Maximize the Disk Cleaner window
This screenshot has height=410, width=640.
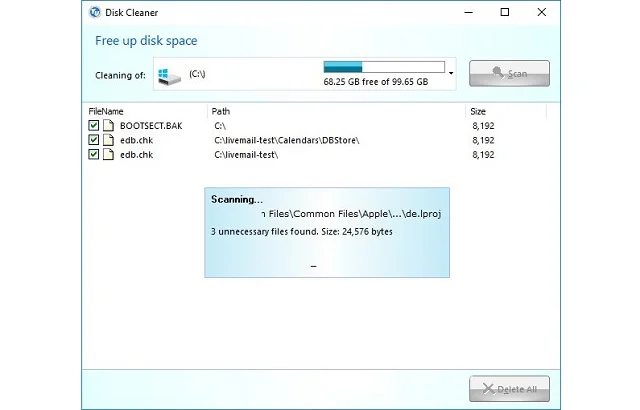coord(504,13)
